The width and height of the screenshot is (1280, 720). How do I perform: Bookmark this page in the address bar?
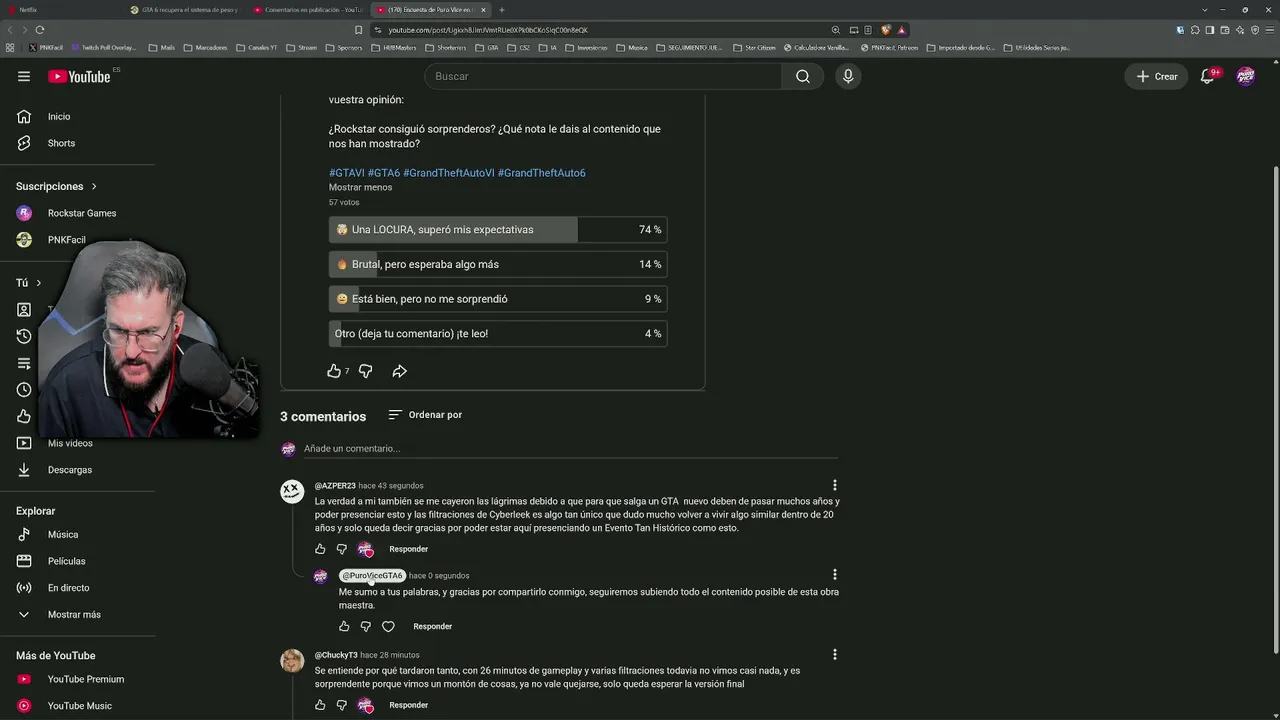pyautogui.click(x=359, y=30)
